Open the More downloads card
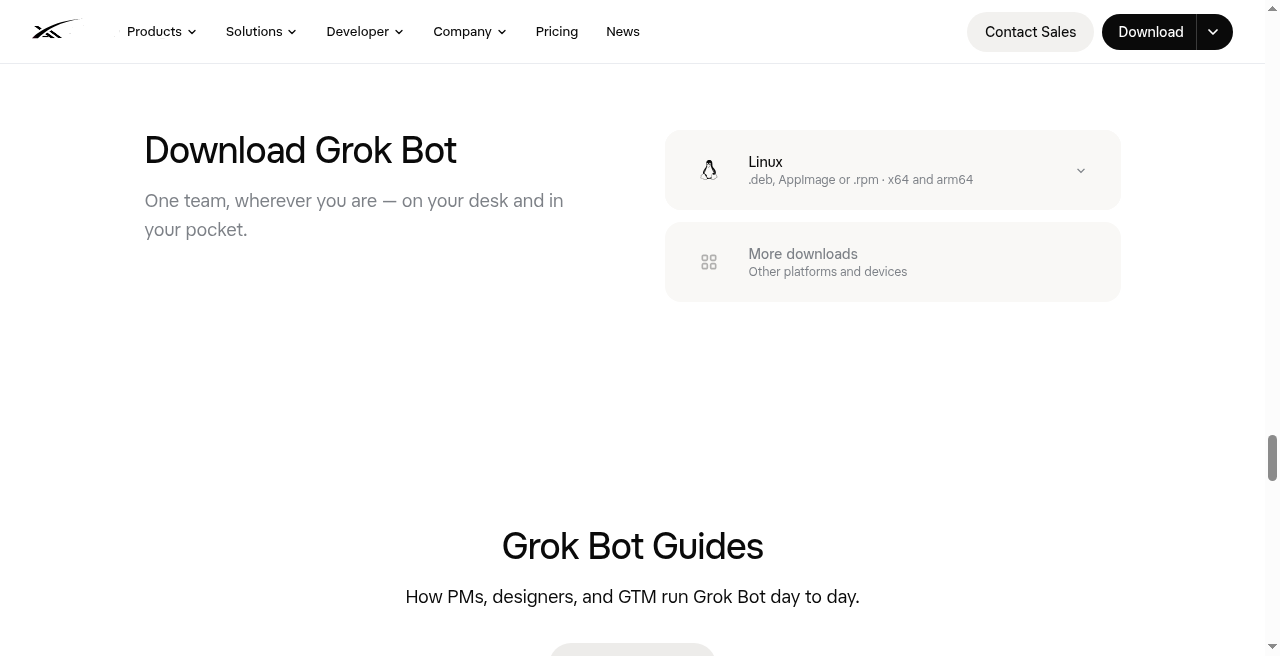The width and height of the screenshot is (1280, 656). coord(893,262)
